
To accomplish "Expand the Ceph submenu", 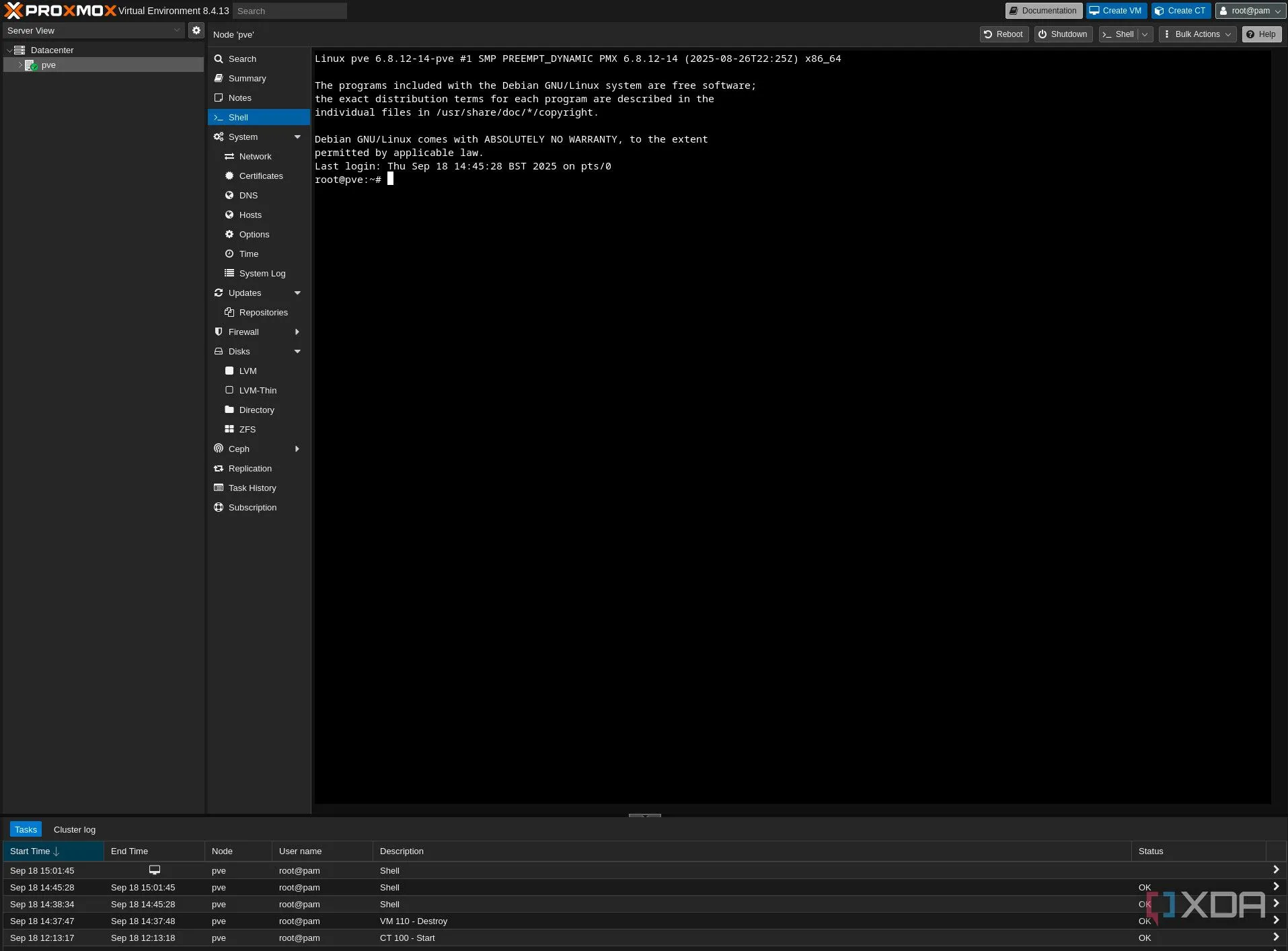I will click(x=297, y=449).
